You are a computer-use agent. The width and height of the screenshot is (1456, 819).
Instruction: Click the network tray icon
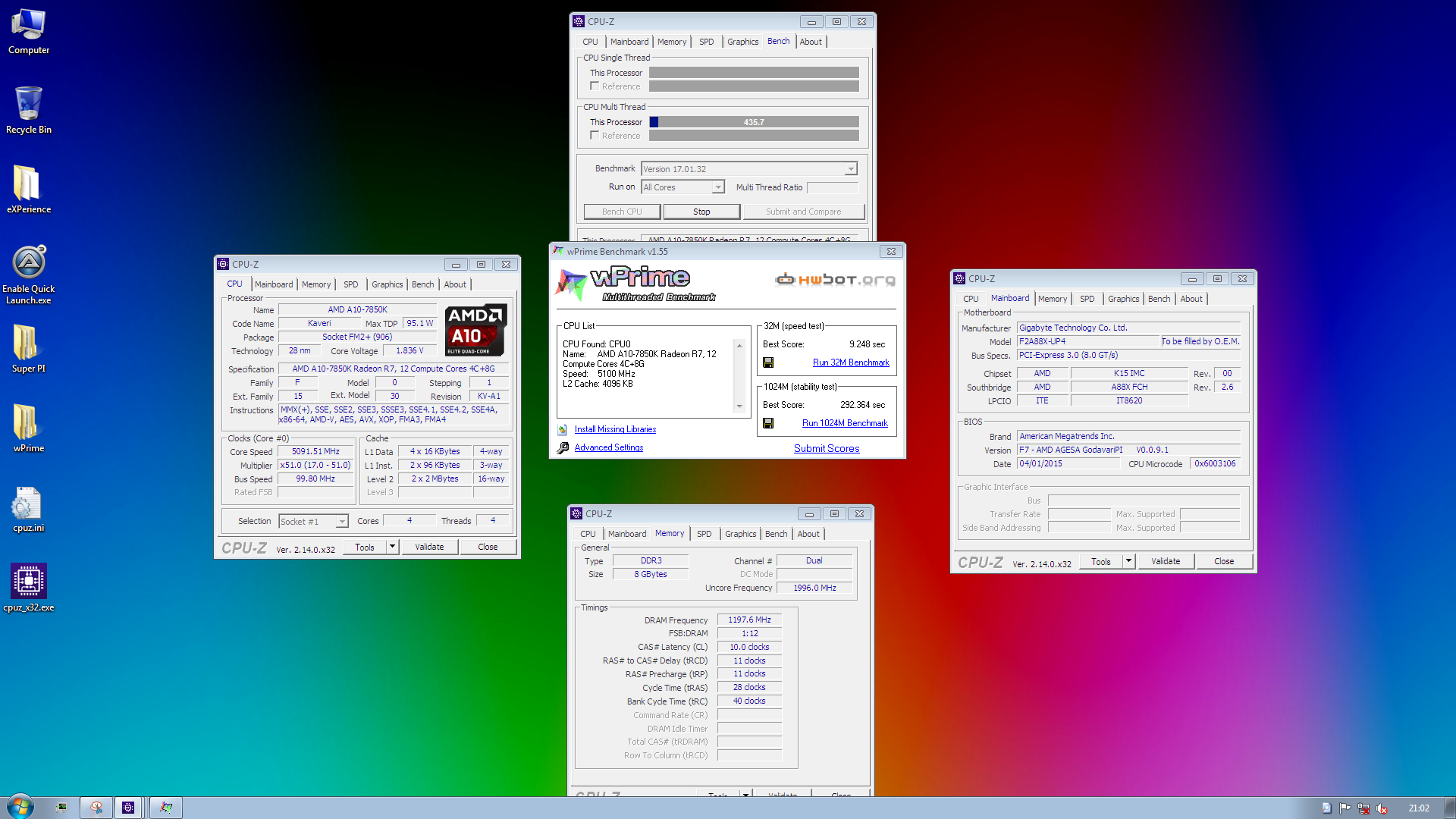click(1363, 808)
